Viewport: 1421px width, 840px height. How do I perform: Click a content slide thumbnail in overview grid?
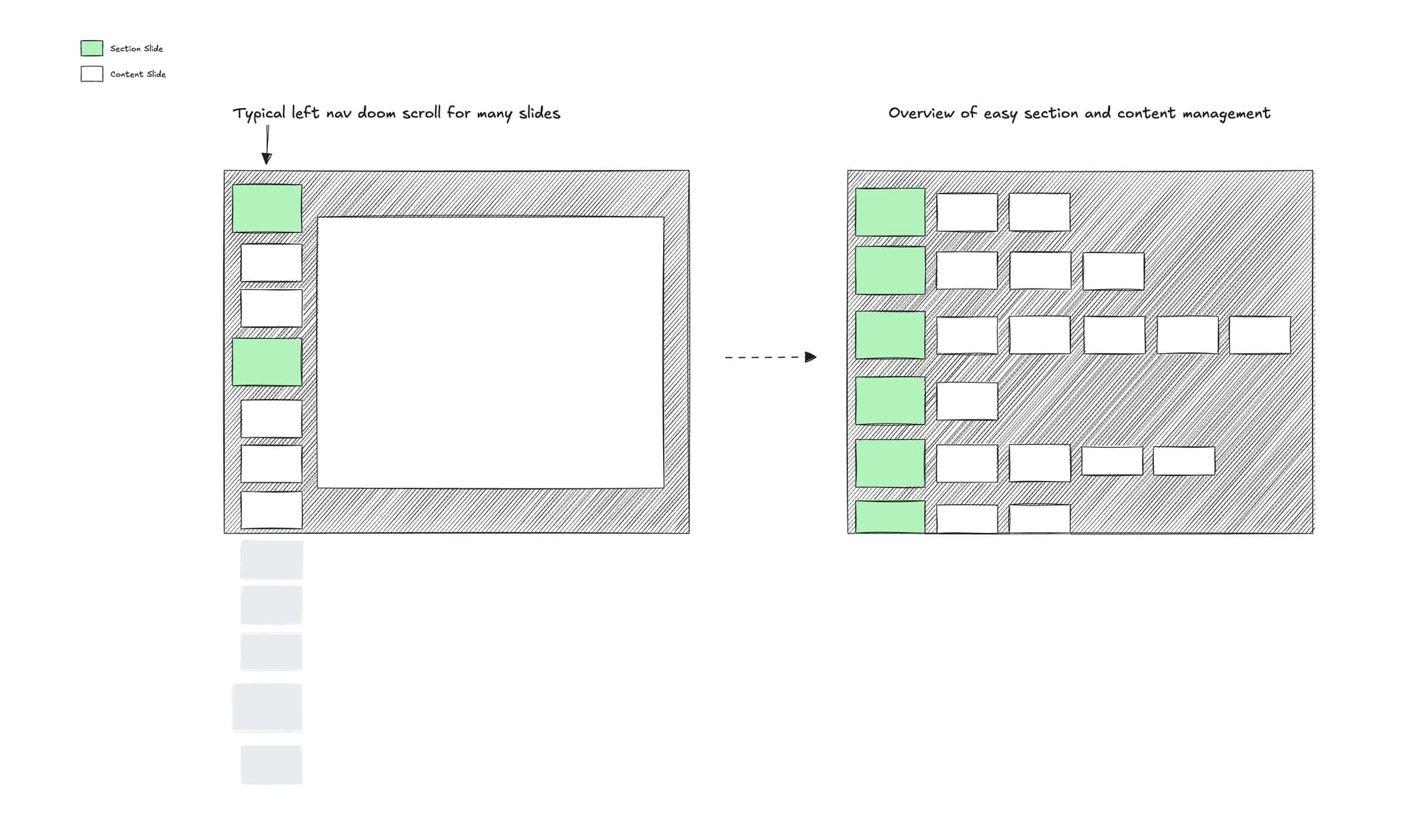pyautogui.click(x=964, y=209)
